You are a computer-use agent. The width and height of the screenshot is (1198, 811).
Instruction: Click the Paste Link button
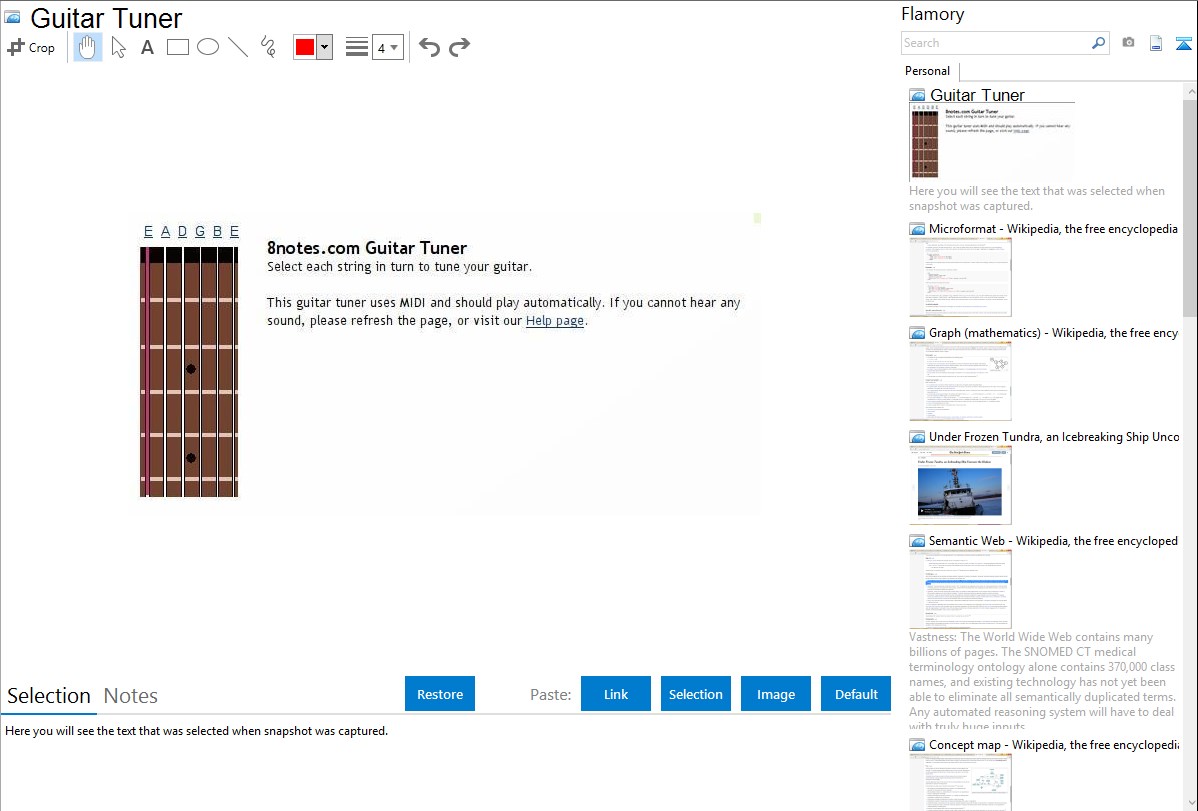point(616,694)
